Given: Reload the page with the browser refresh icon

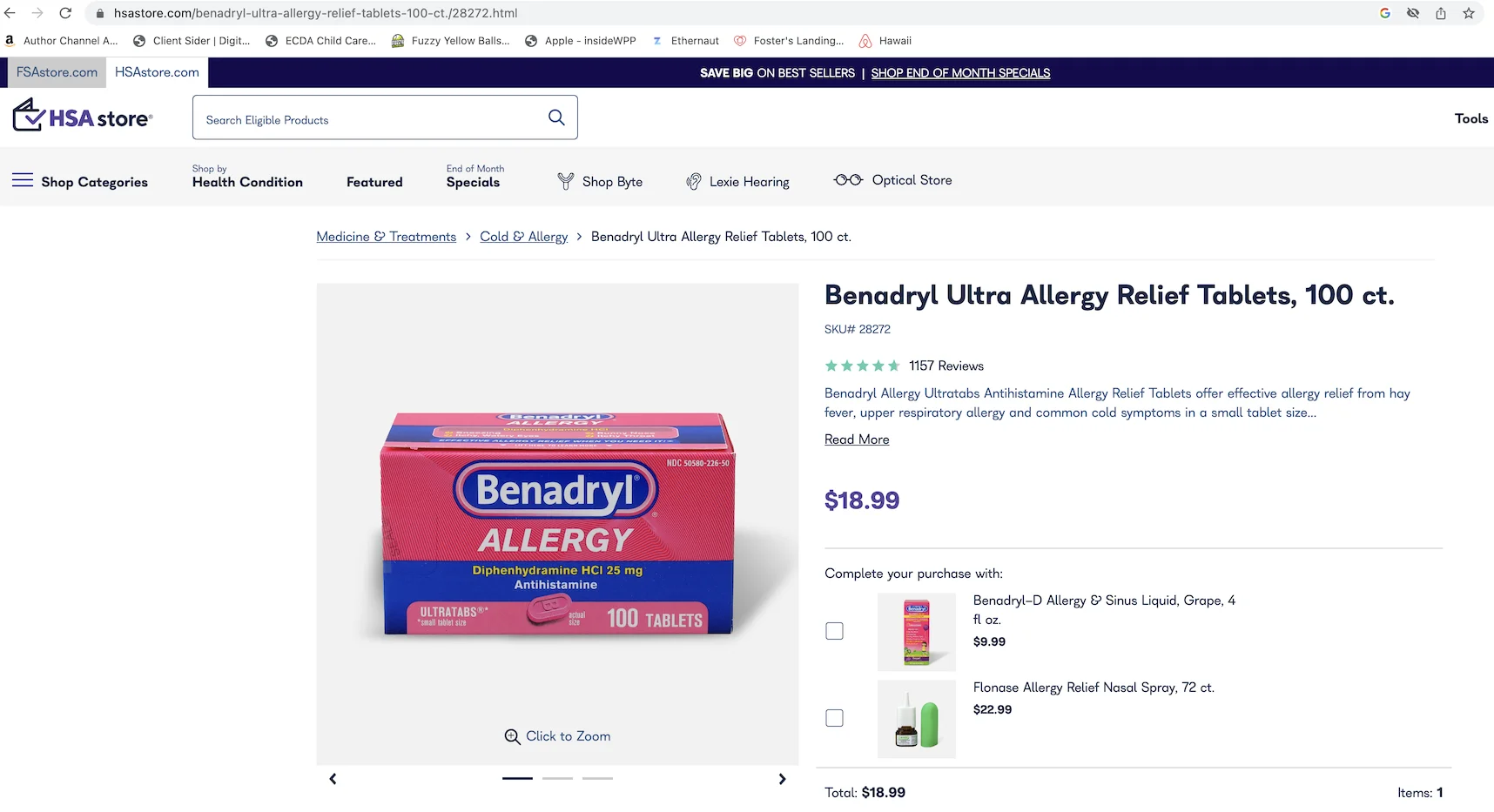Looking at the screenshot, I should tap(65, 13).
